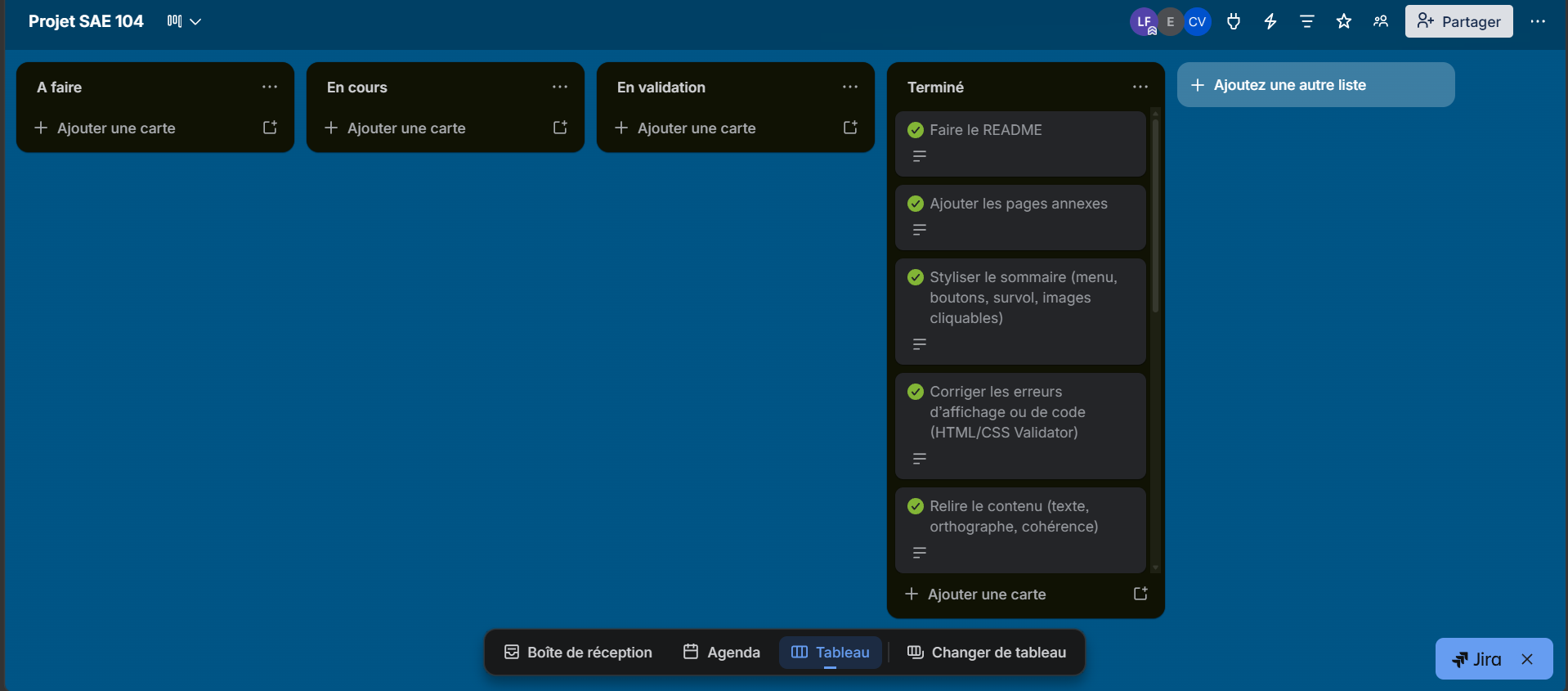
Task: Click the LF member avatar
Action: pyautogui.click(x=1143, y=22)
